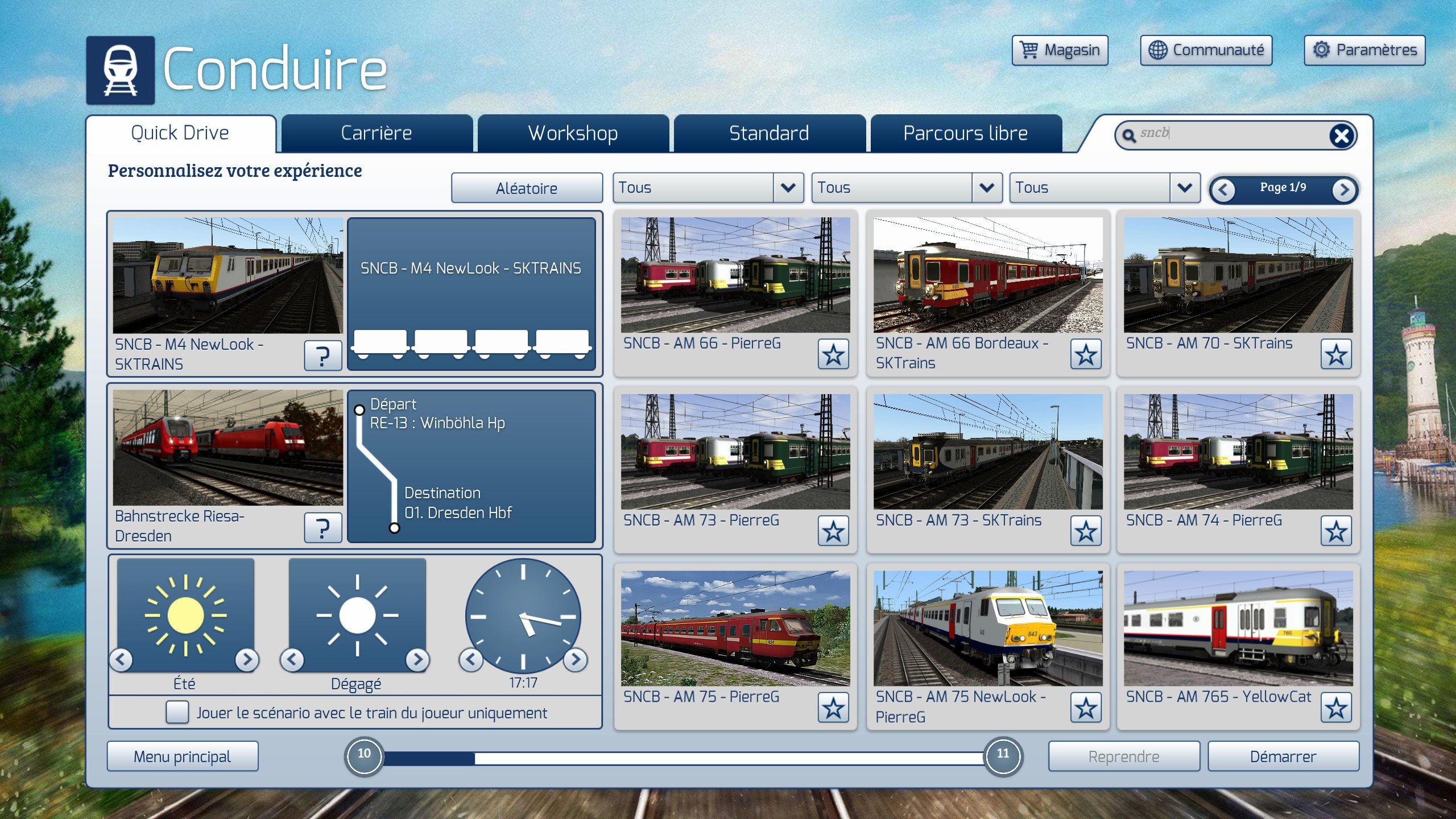Image resolution: width=1456 pixels, height=819 pixels.
Task: Click the level progress bar
Action: tap(683, 758)
